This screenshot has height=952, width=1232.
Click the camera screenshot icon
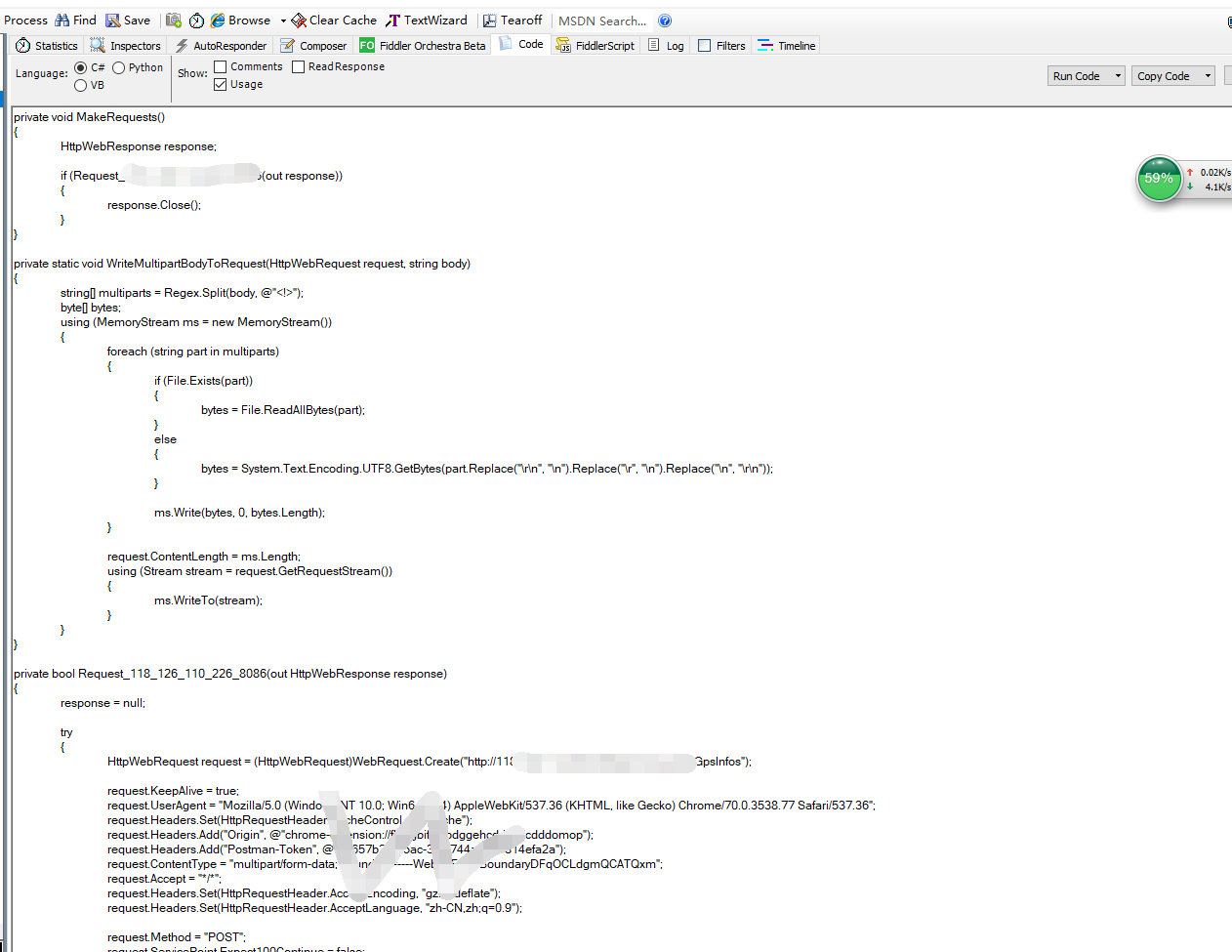174,21
